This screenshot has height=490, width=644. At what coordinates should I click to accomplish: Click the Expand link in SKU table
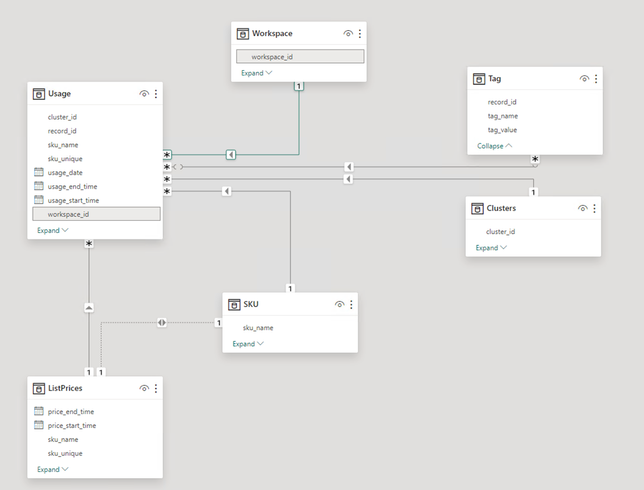[248, 344]
